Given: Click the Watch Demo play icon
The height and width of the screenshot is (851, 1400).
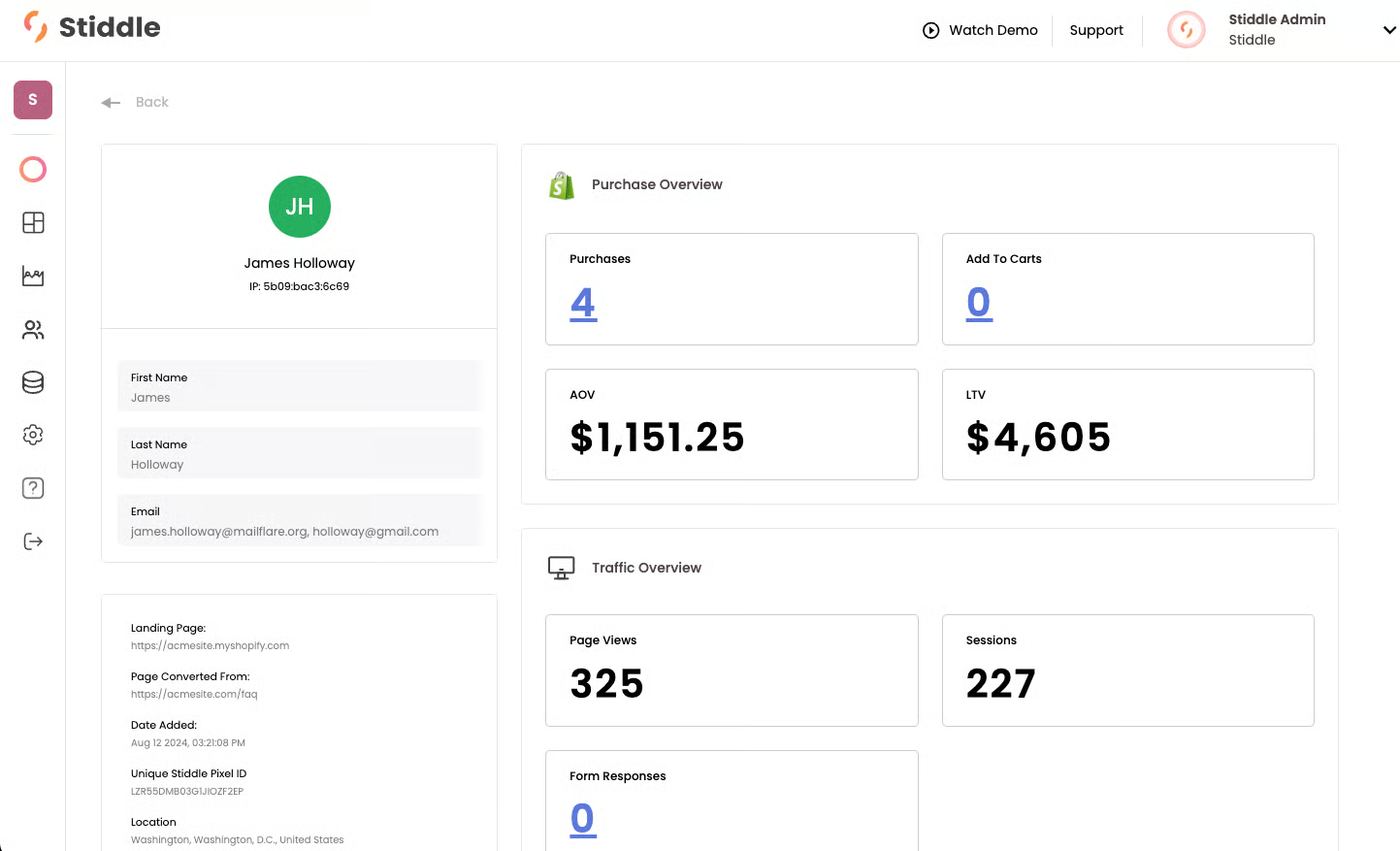Looking at the screenshot, I should click(931, 30).
